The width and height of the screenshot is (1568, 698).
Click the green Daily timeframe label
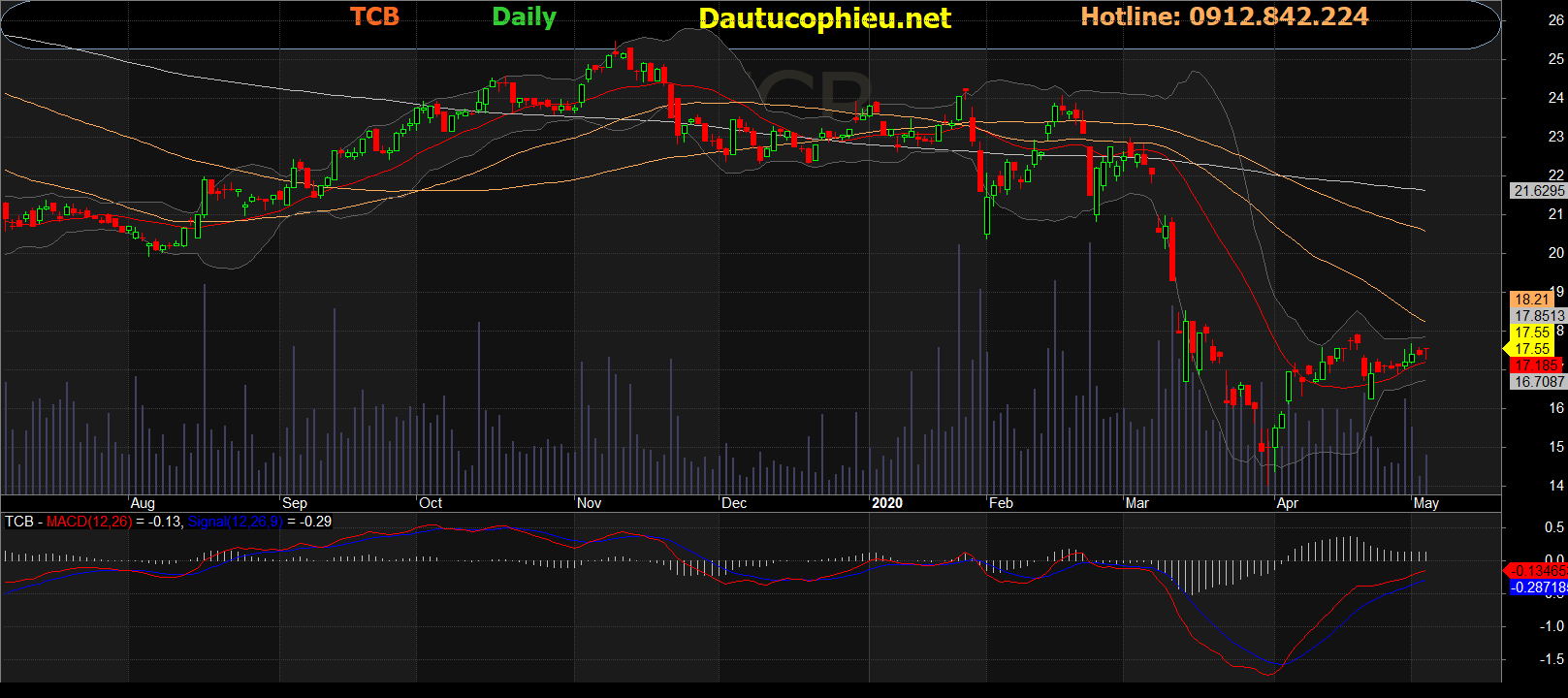(524, 17)
